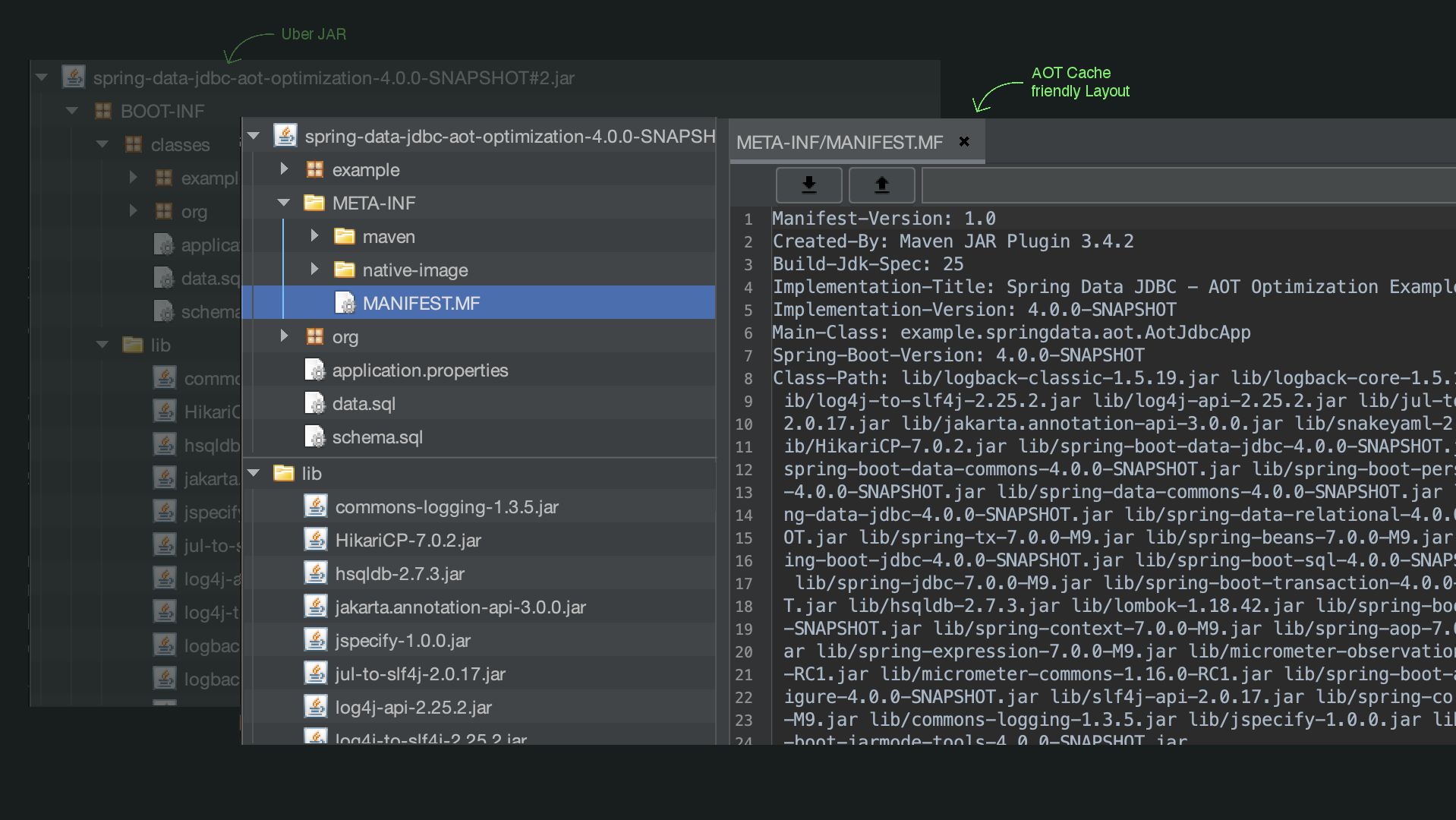The height and width of the screenshot is (820, 1456).
Task: Click the download arrow button in manifest toolbar
Action: (808, 184)
